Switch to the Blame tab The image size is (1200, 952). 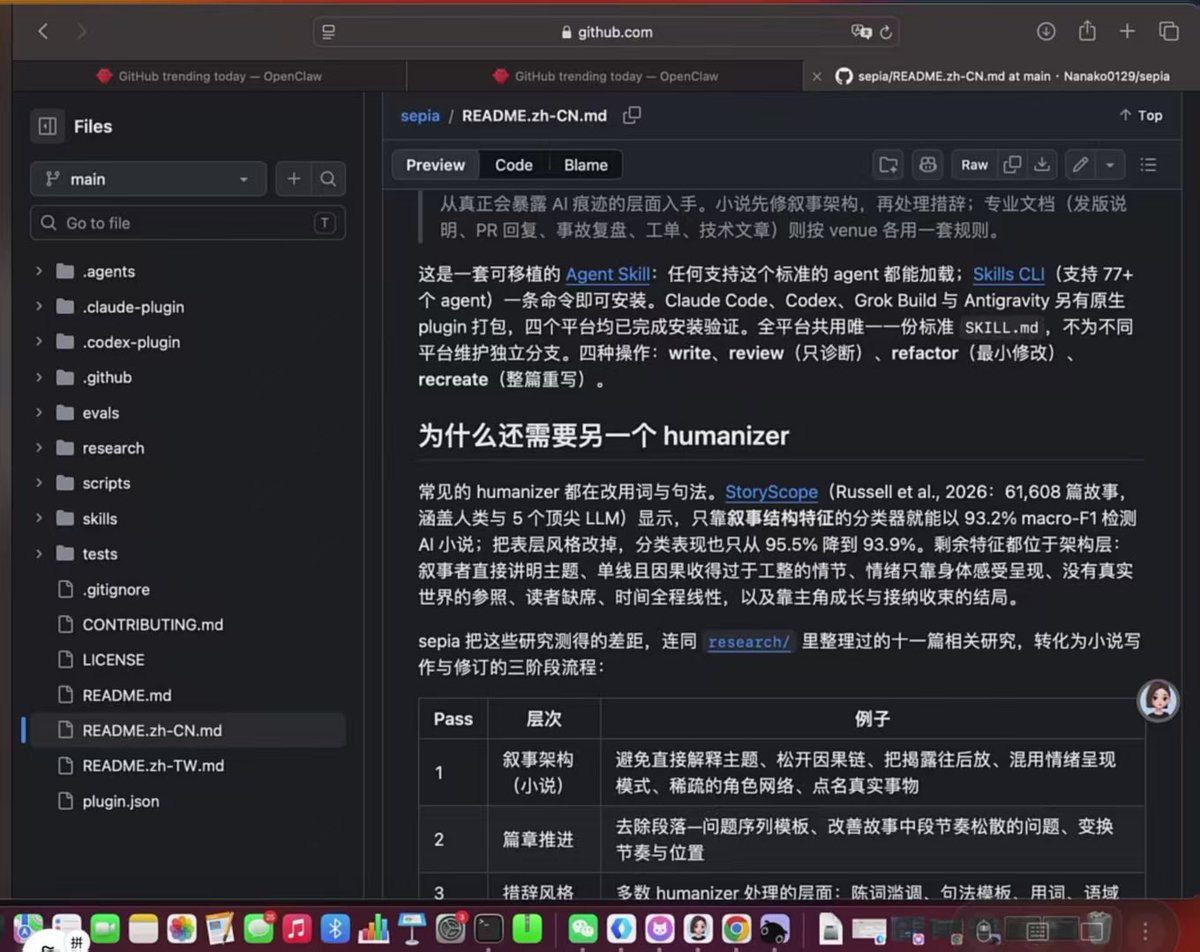coord(585,165)
